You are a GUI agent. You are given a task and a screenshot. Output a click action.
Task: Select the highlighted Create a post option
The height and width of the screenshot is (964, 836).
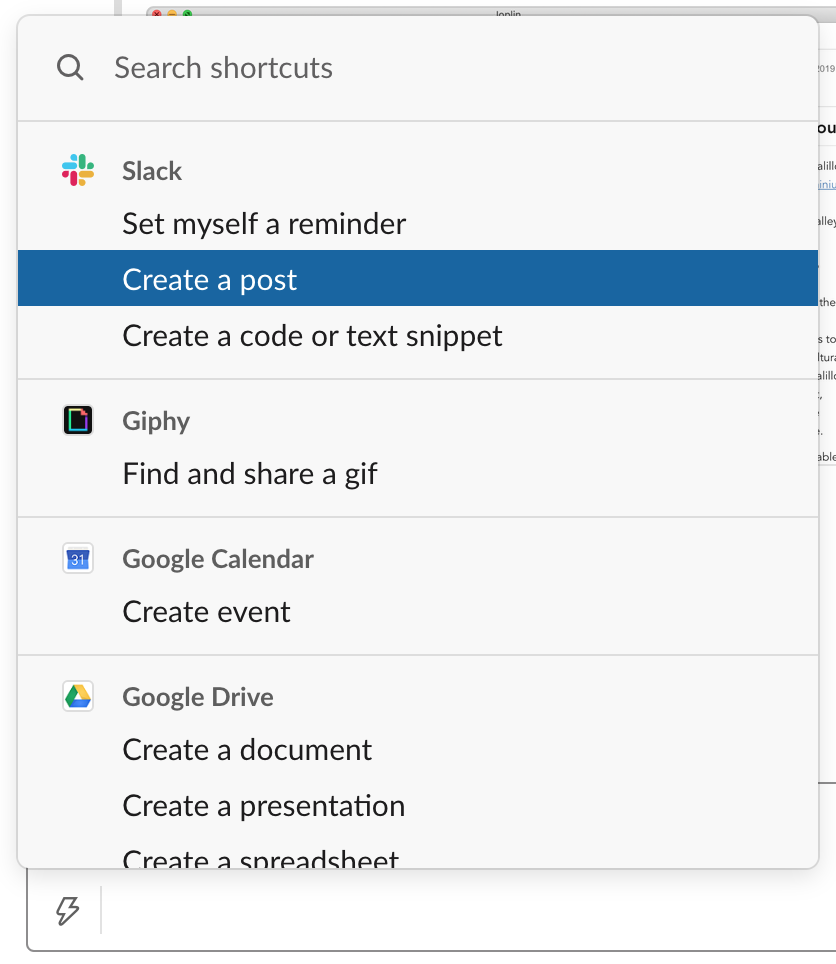point(209,279)
